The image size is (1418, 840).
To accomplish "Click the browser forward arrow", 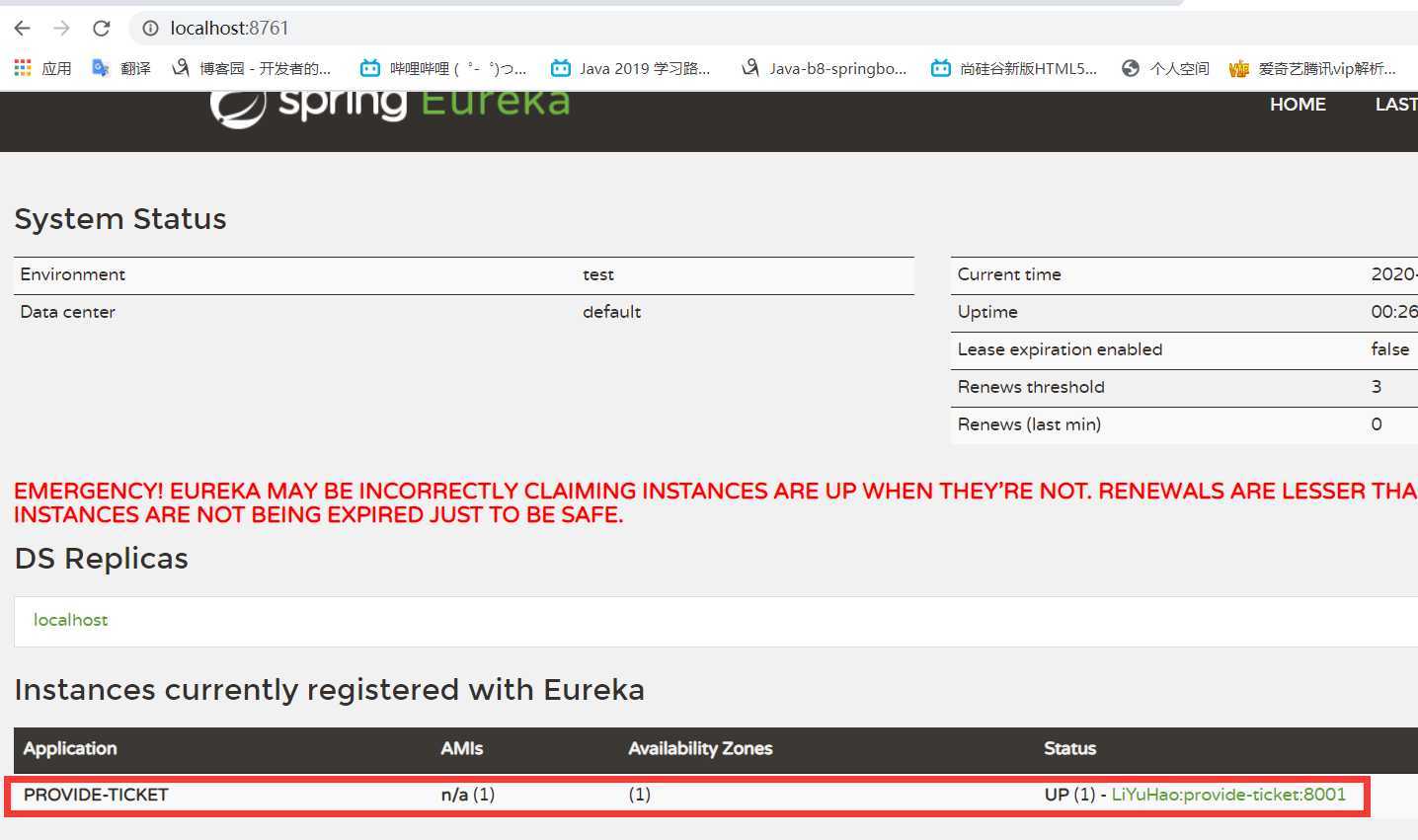I will (x=61, y=28).
